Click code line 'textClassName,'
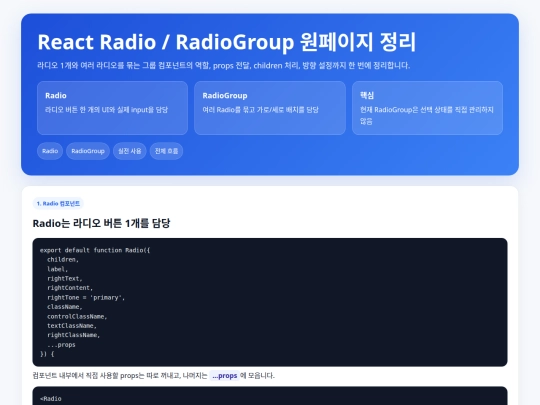 pyautogui.click(x=72, y=325)
